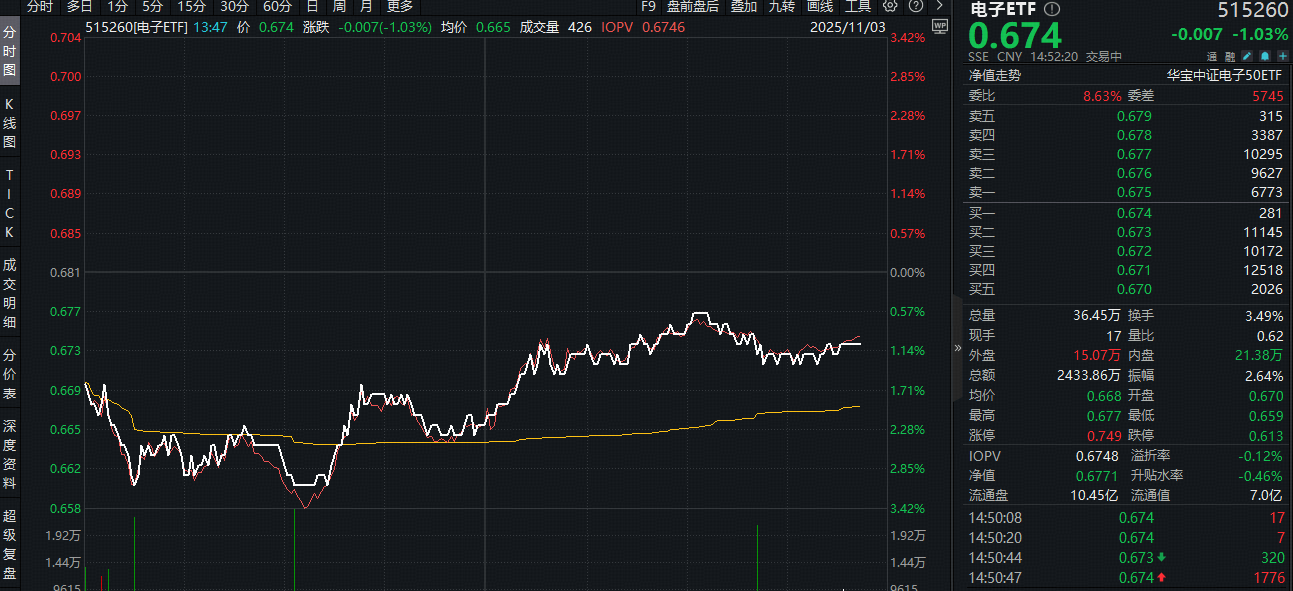1293x591 pixels.
Task: Open the 净值走势 link
Action: [x=994, y=75]
